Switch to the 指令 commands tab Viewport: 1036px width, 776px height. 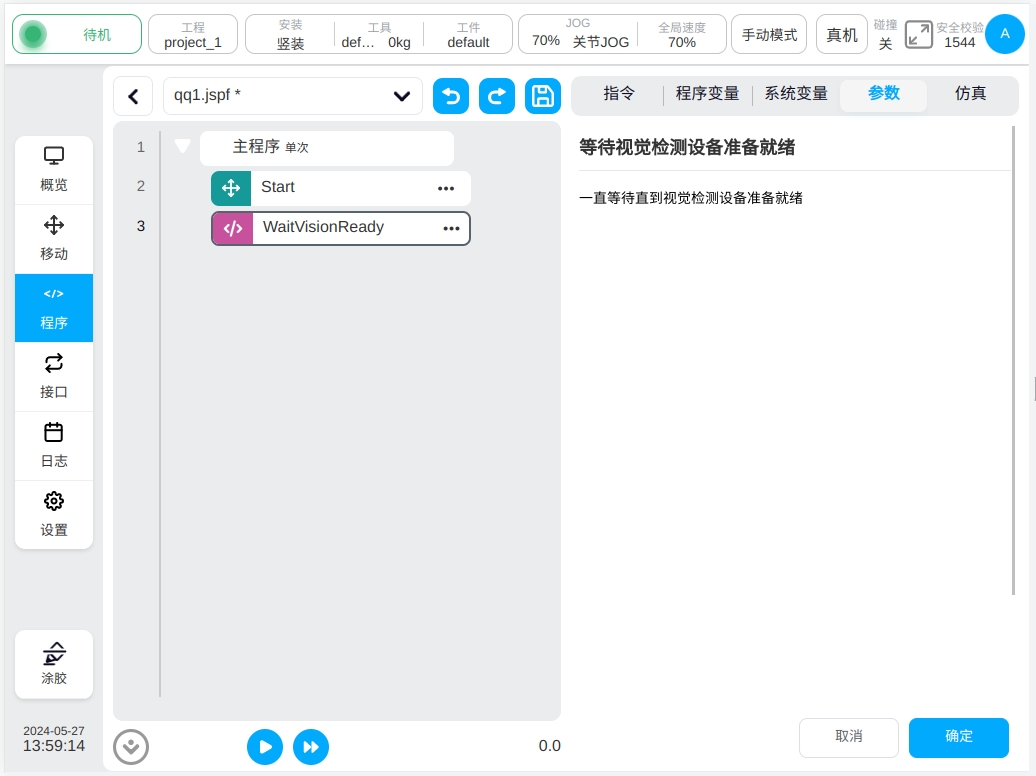(x=619, y=94)
